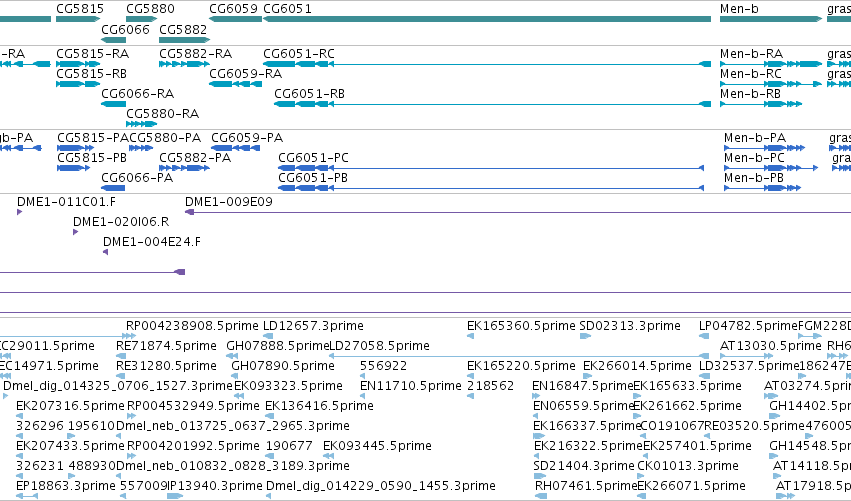Click EST EK261662.5prime
The height and width of the screenshot is (501, 851).
(x=687, y=406)
